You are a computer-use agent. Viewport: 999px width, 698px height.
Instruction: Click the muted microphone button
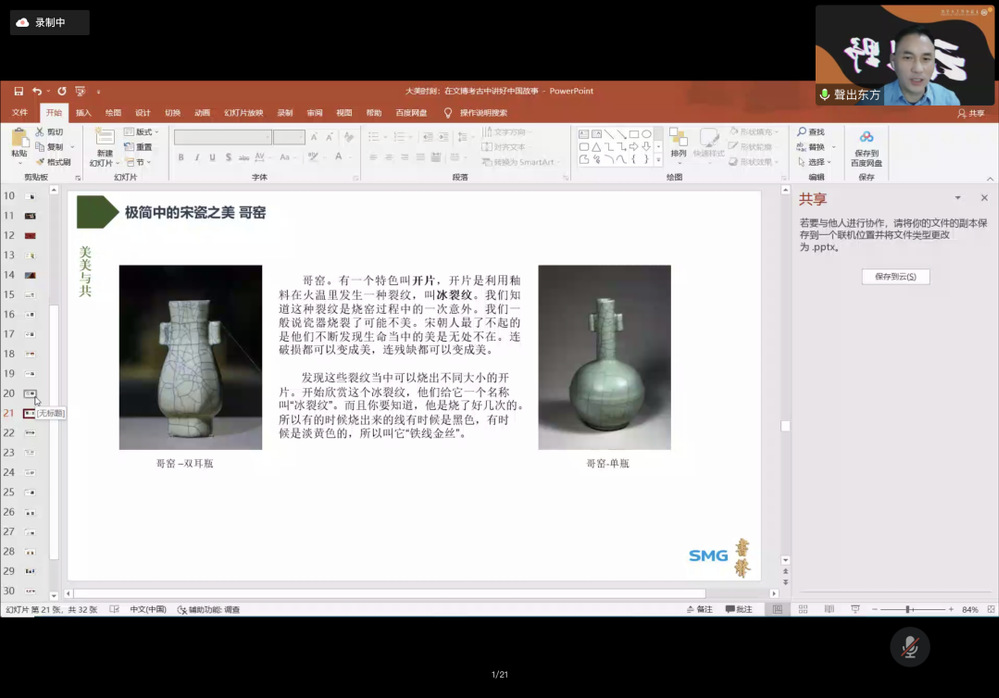point(910,647)
